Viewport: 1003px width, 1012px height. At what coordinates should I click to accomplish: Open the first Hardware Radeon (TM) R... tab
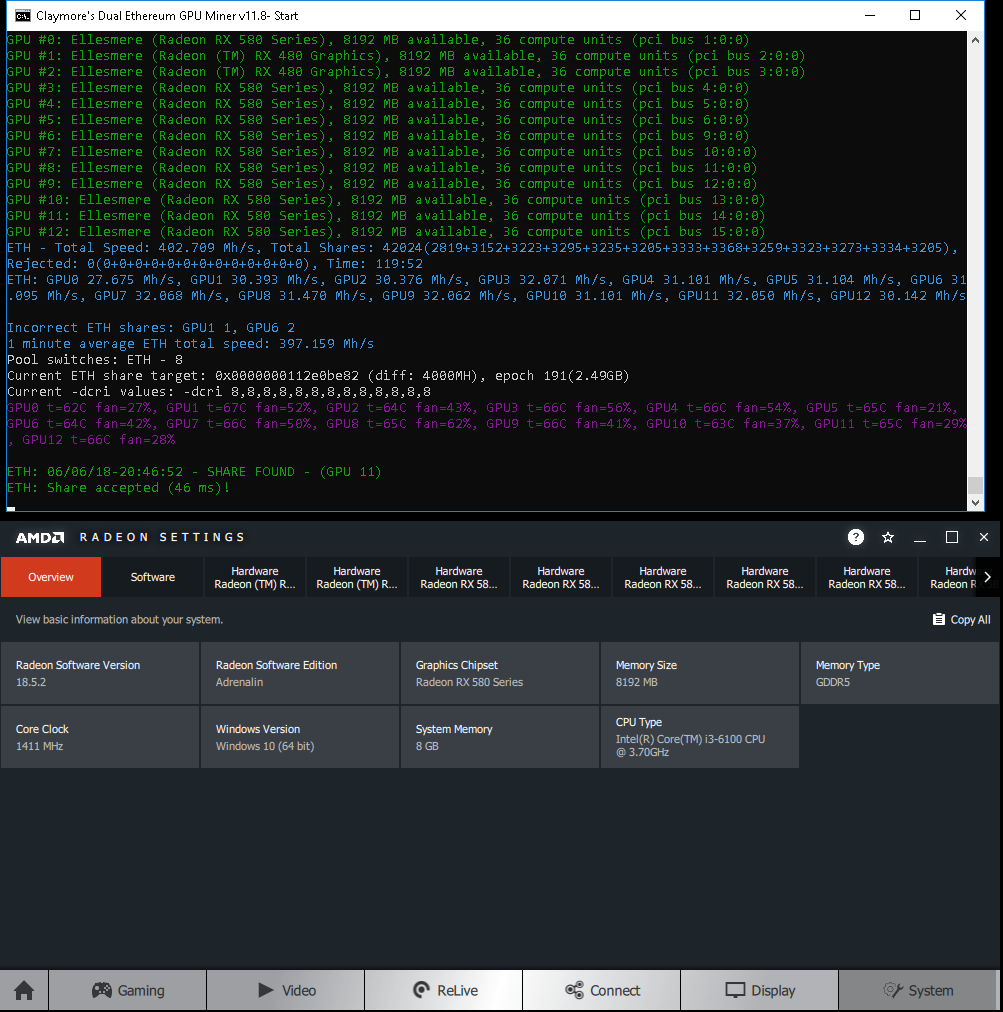coord(255,577)
